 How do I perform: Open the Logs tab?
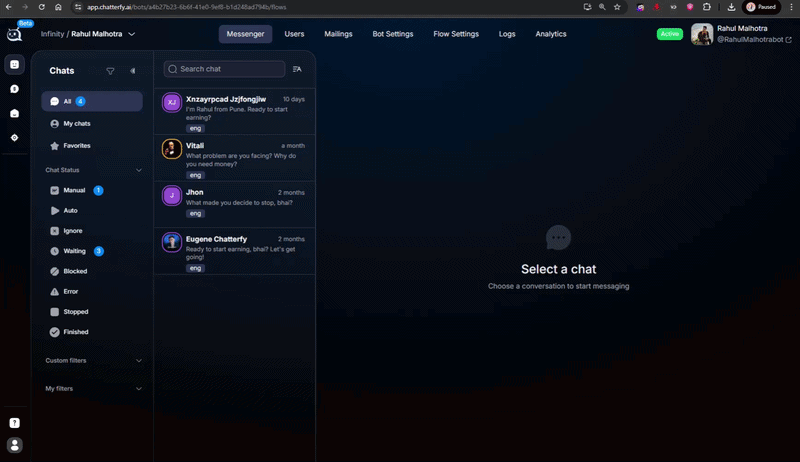point(507,34)
